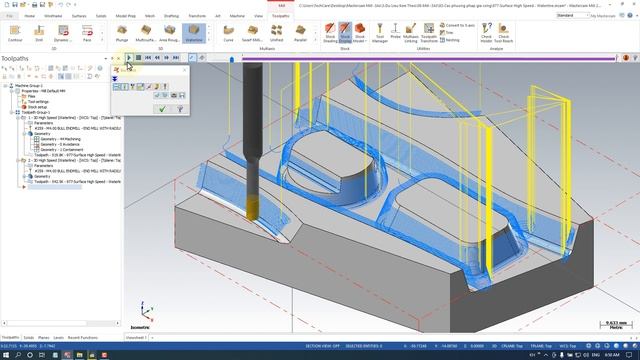The width and height of the screenshot is (640, 360).
Task: Open Toolpath Transform
Action: pos(429,33)
